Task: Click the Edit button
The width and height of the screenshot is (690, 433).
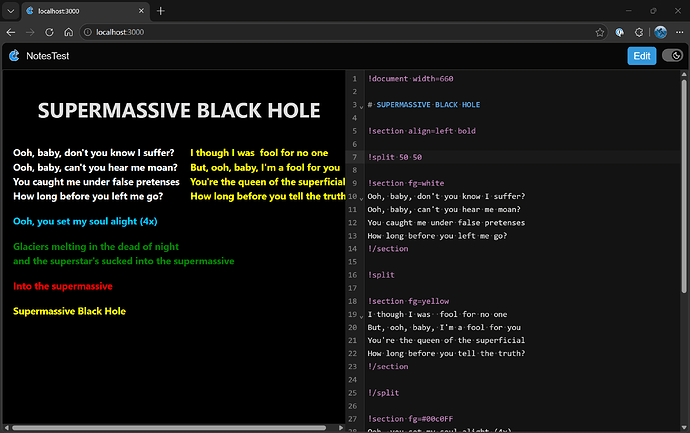Action: [642, 56]
